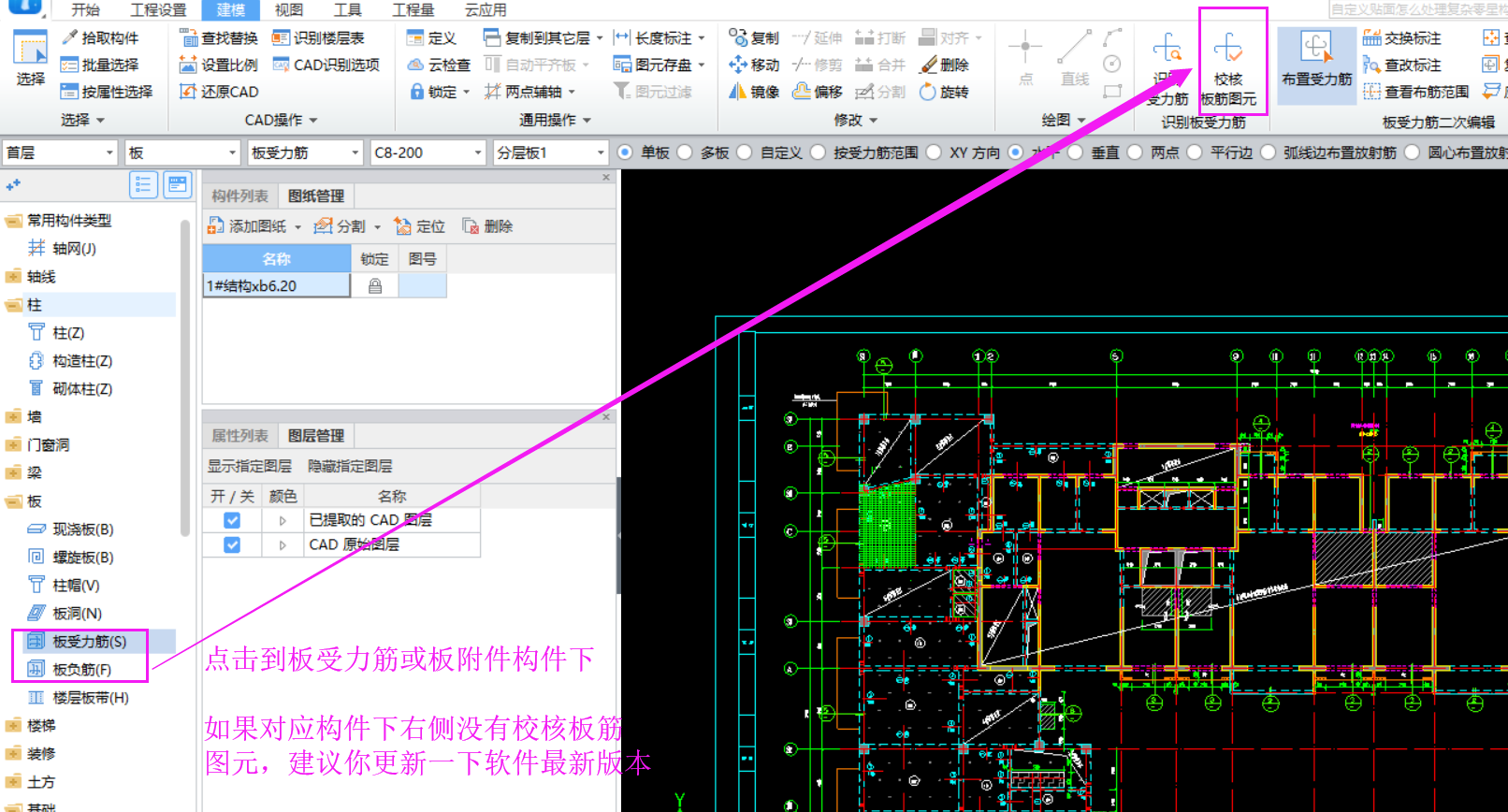This screenshot has height=812, width=1508.
Task: Click 显示指定图层 button
Action: [x=249, y=466]
